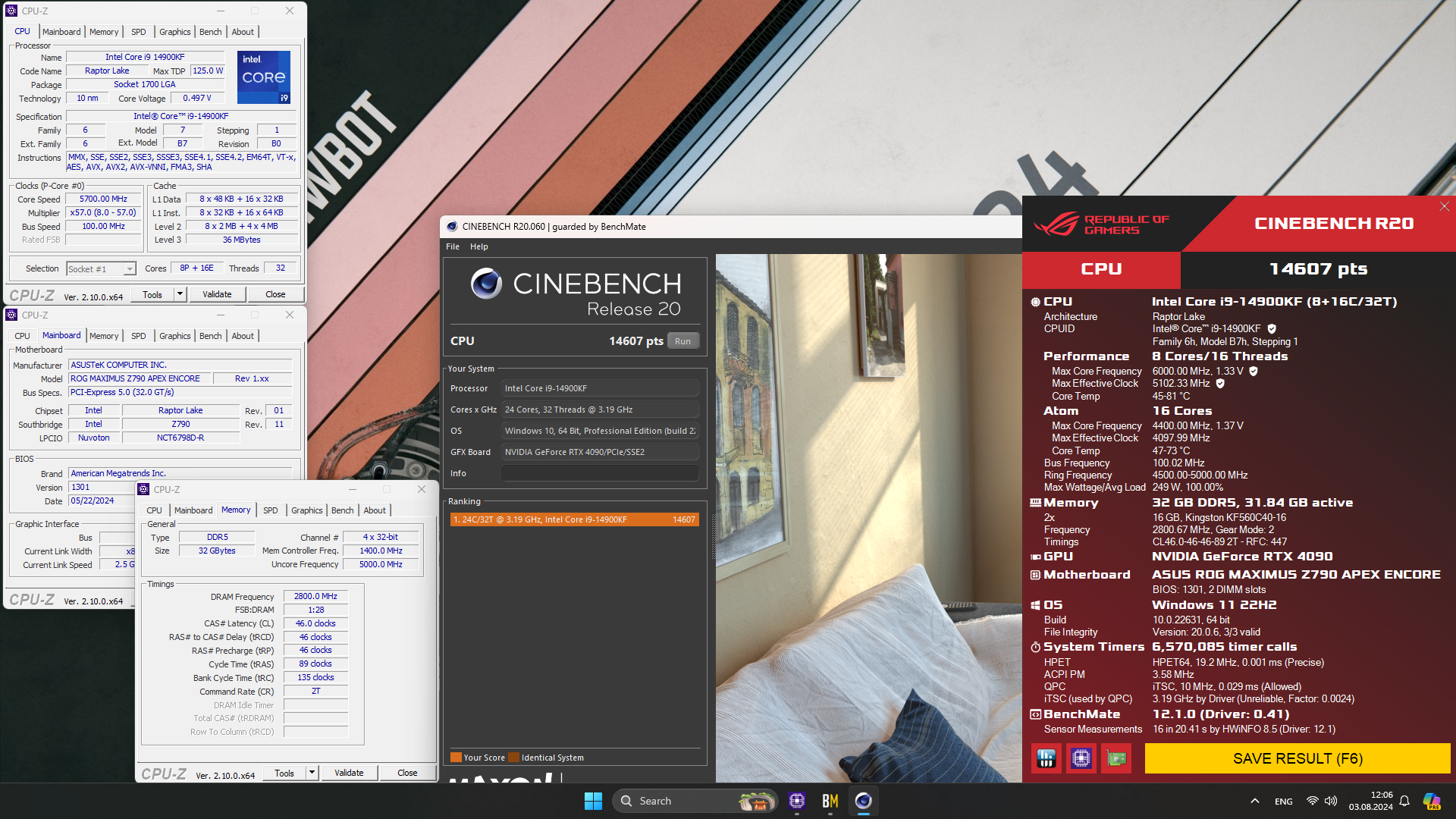1456x819 pixels.
Task: Click the Cinebench sphere logo in the main window
Action: (486, 284)
